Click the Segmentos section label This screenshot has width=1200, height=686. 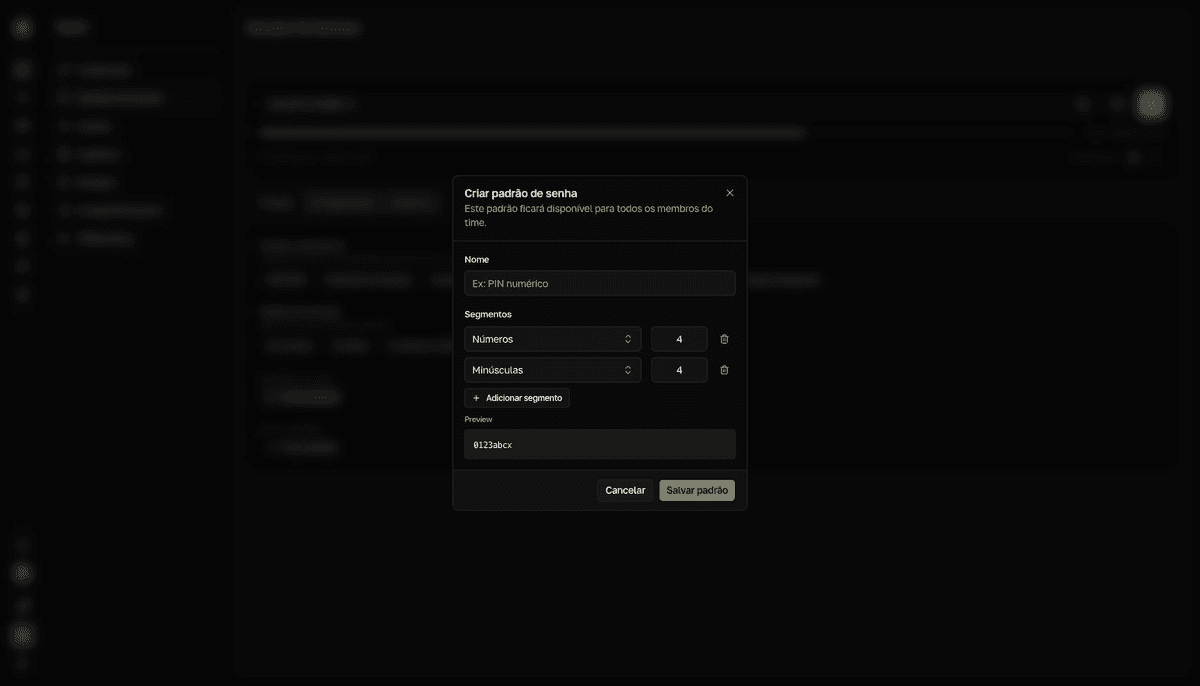coord(488,314)
